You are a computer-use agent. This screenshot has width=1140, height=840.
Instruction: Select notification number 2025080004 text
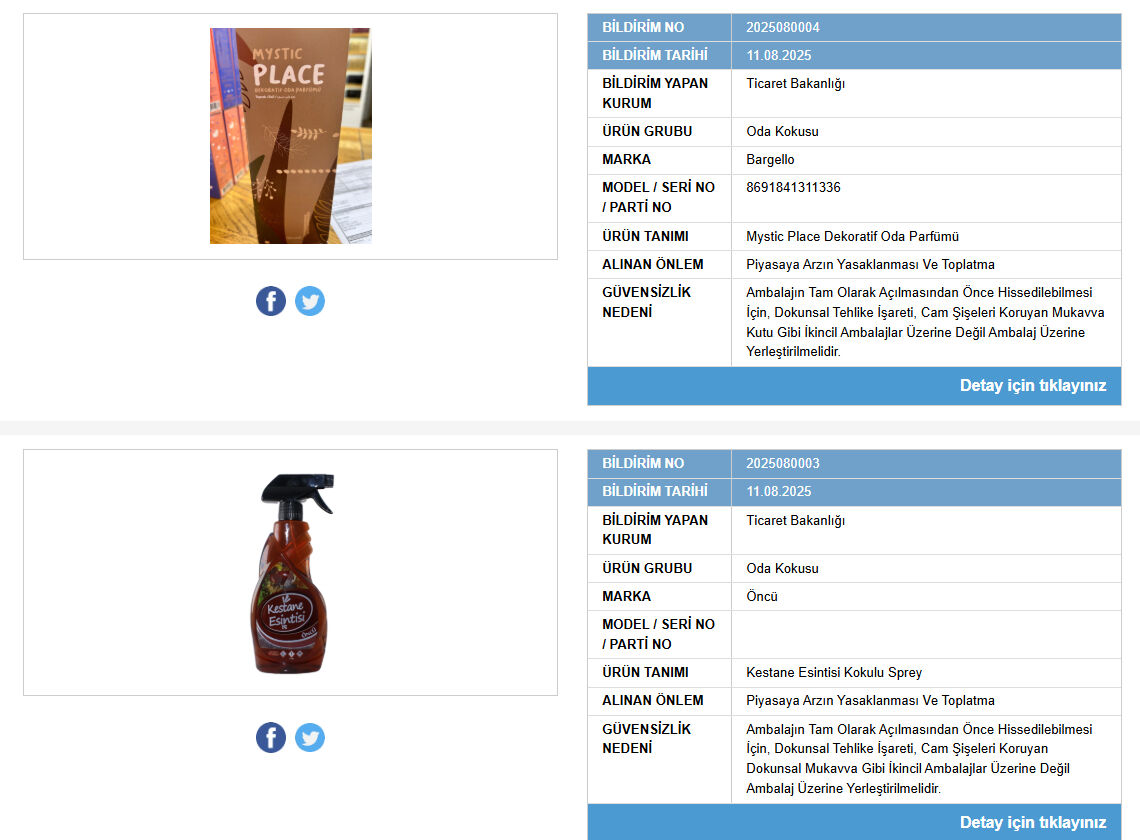pyautogui.click(x=782, y=28)
